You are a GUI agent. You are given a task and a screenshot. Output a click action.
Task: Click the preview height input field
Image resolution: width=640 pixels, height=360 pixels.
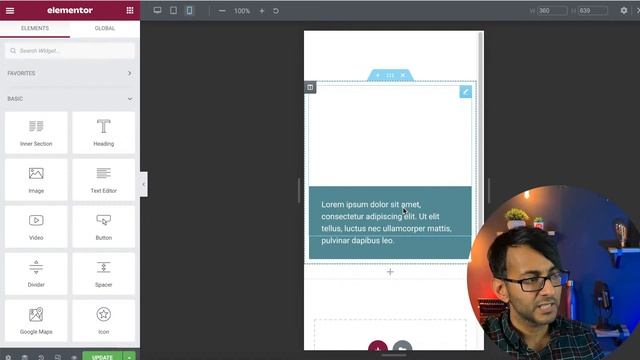coord(593,11)
